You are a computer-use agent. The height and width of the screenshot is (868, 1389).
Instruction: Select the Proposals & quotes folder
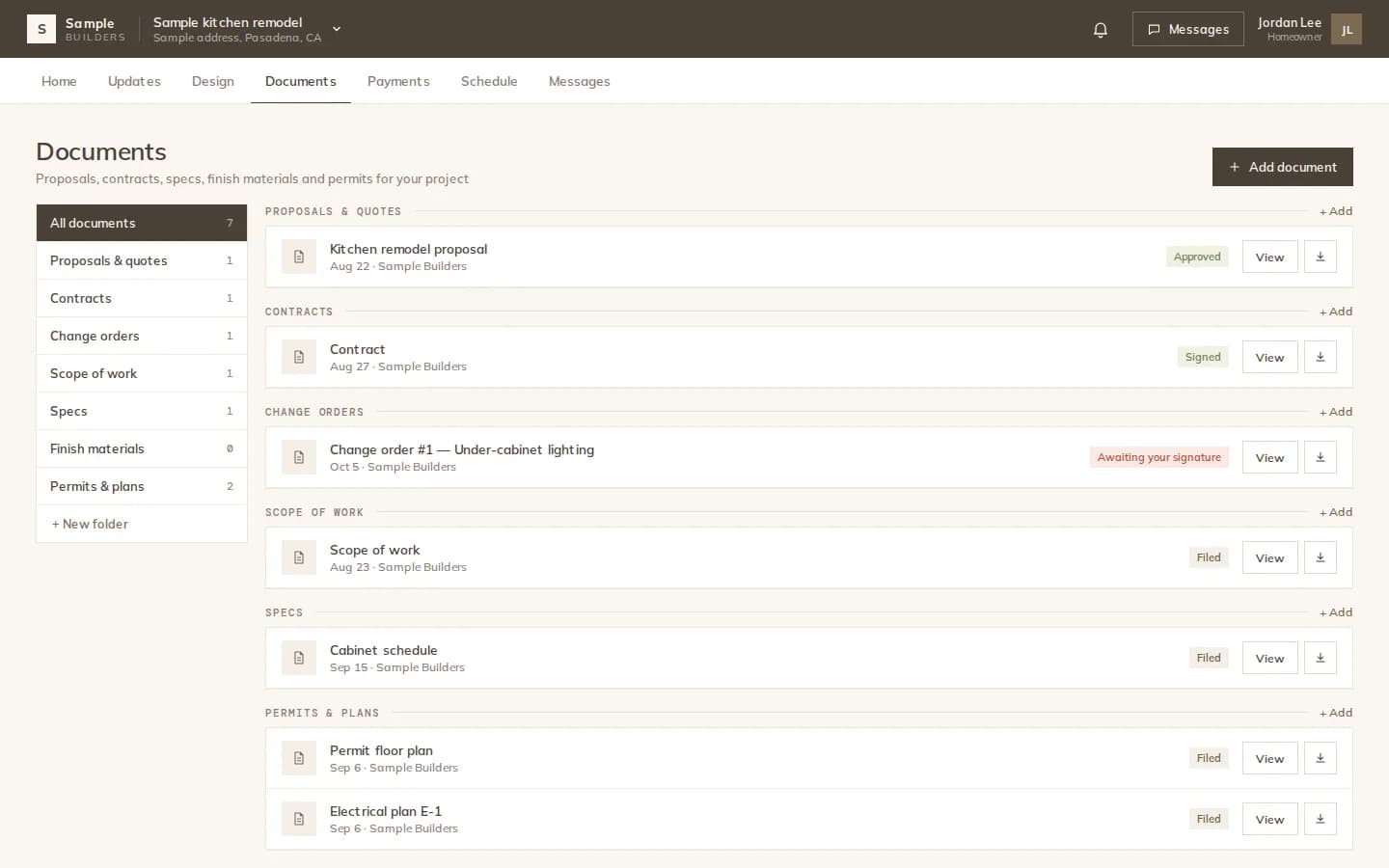point(142,260)
